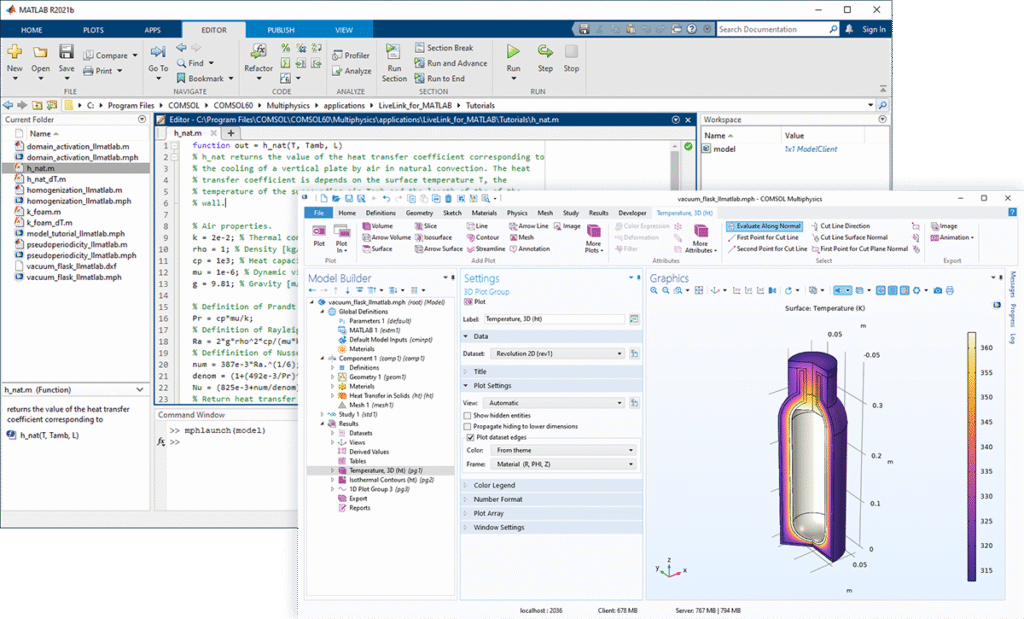The height and width of the screenshot is (619, 1024).
Task: Add Annotation in COMSOL ribbon
Action: (x=529, y=249)
